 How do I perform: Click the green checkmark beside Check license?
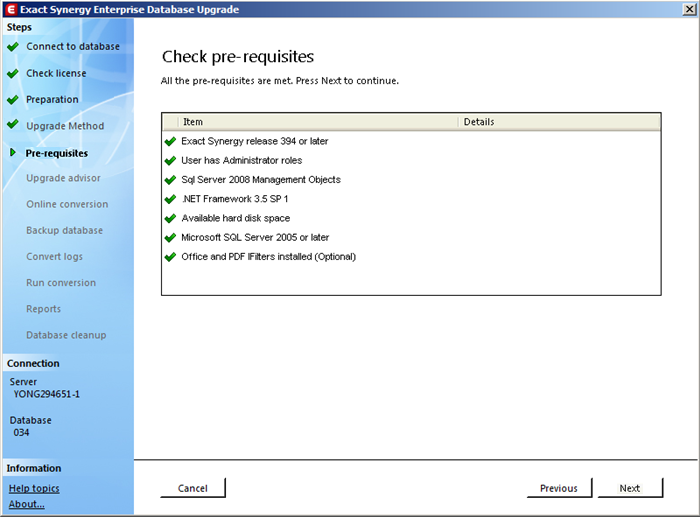tap(13, 73)
